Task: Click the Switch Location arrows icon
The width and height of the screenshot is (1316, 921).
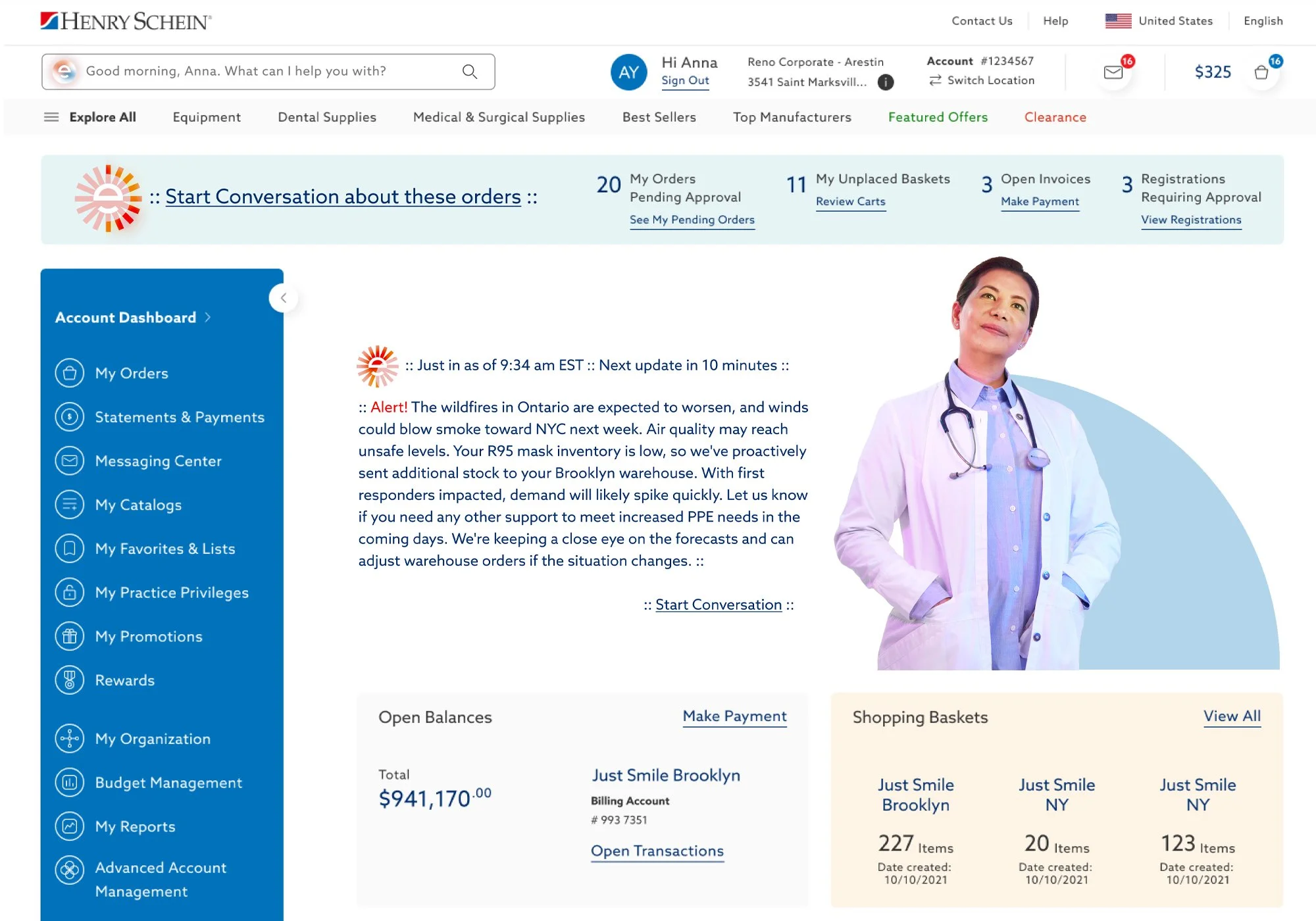Action: [935, 80]
